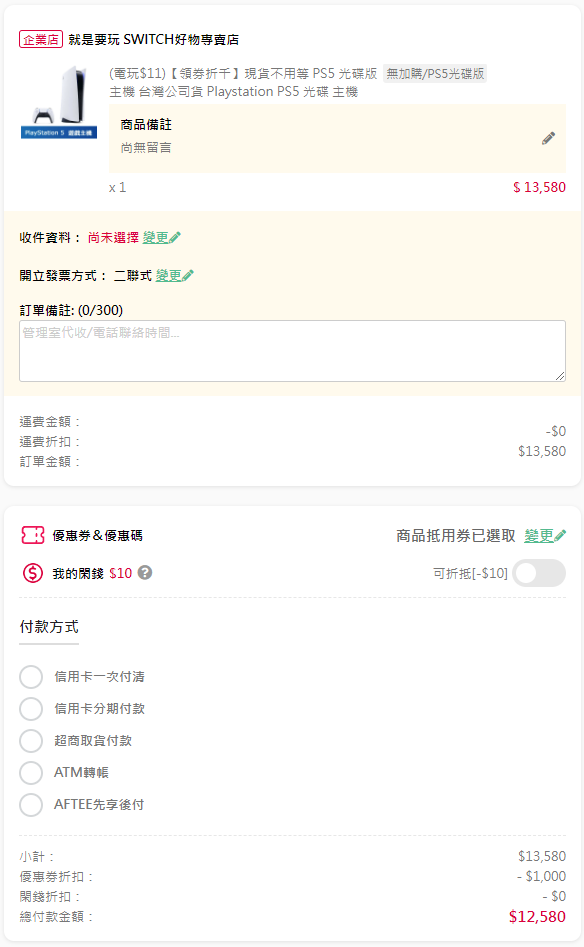Click the PS5 product title text
This screenshot has width=584, height=947.
[243, 83]
